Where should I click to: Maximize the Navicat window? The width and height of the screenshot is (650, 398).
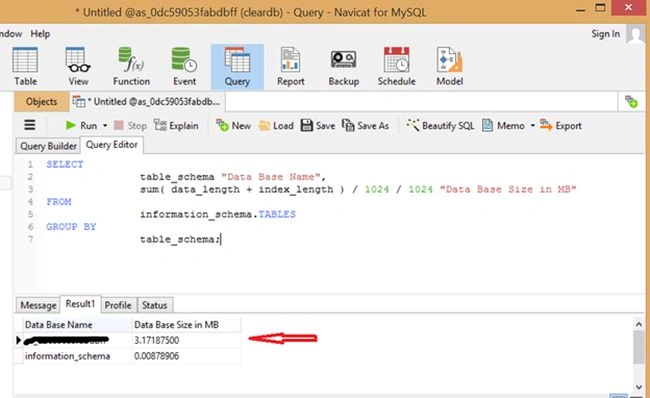[600, 7]
